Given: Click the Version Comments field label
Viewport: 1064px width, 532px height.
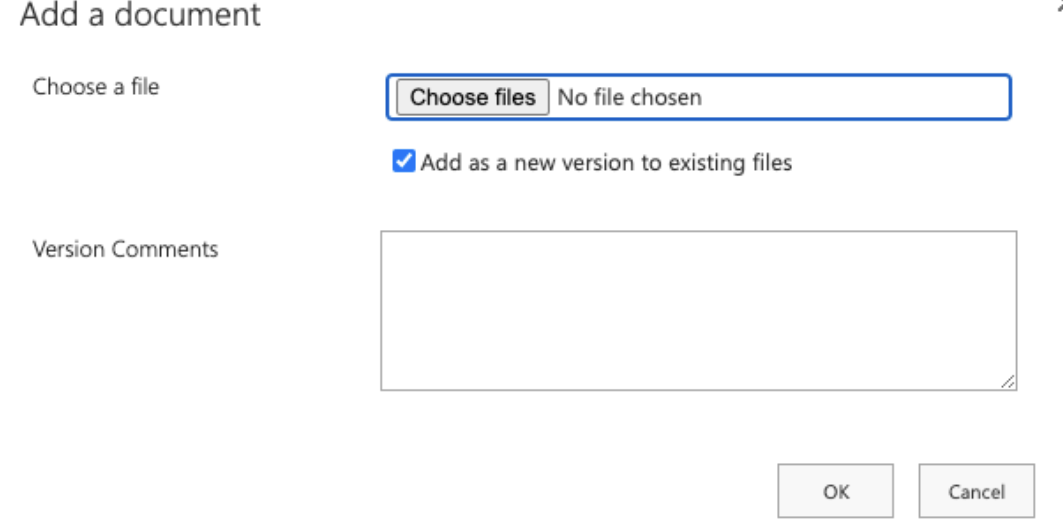Looking at the screenshot, I should [x=126, y=249].
